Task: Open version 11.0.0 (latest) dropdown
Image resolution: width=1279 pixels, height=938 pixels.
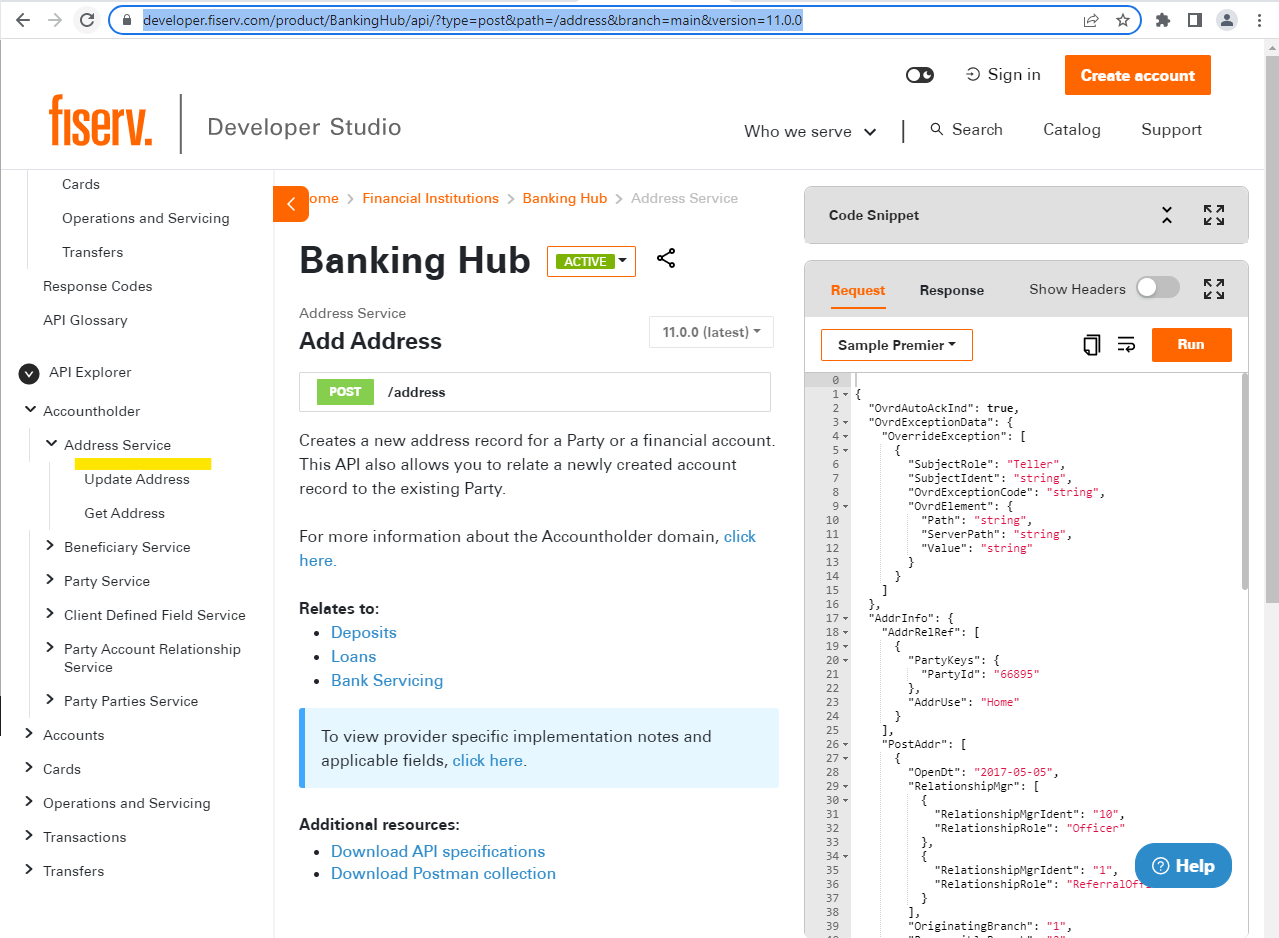Action: pos(711,332)
